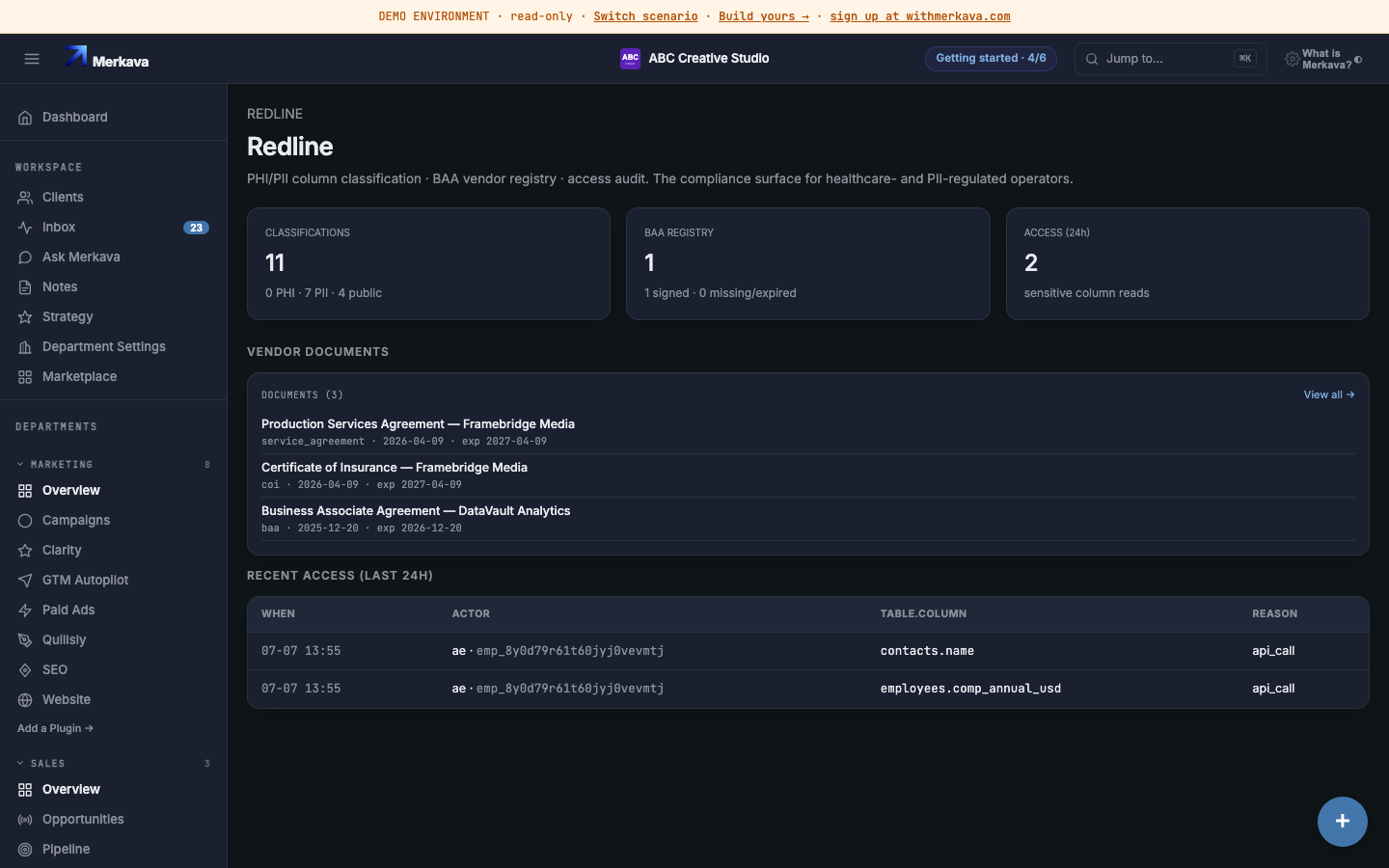Click the Pipeline target icon

tap(25, 850)
